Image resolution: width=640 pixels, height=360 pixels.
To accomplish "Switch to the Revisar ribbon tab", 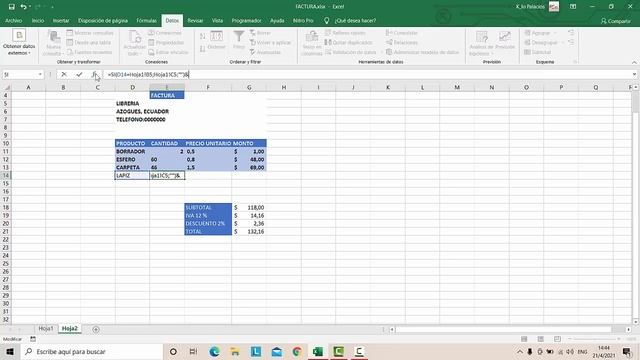I will (x=195, y=20).
